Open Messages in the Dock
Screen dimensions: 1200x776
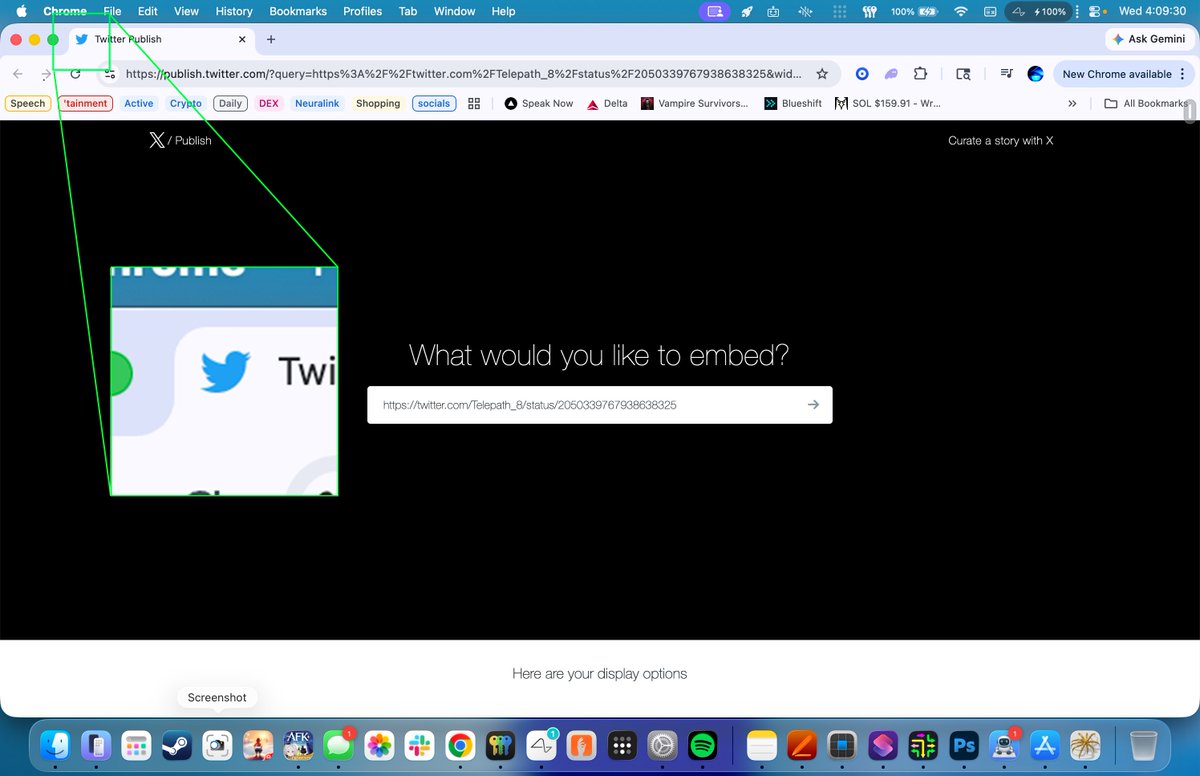point(338,745)
